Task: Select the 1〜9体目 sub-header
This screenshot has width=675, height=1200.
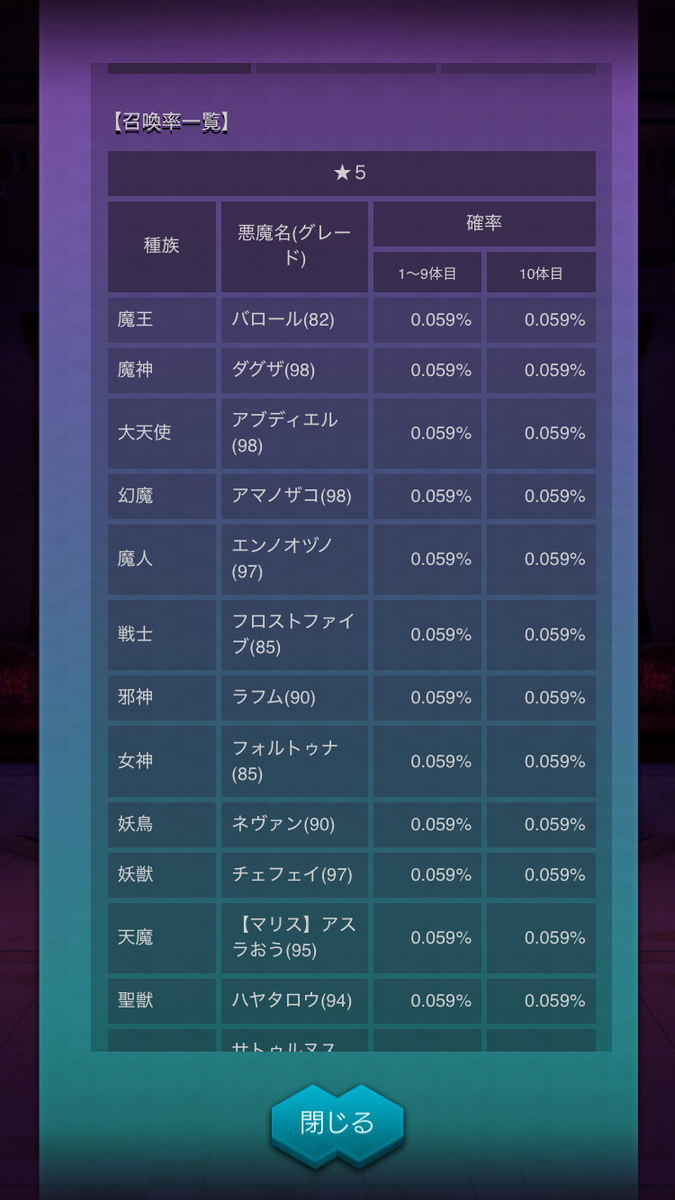Action: coord(427,272)
